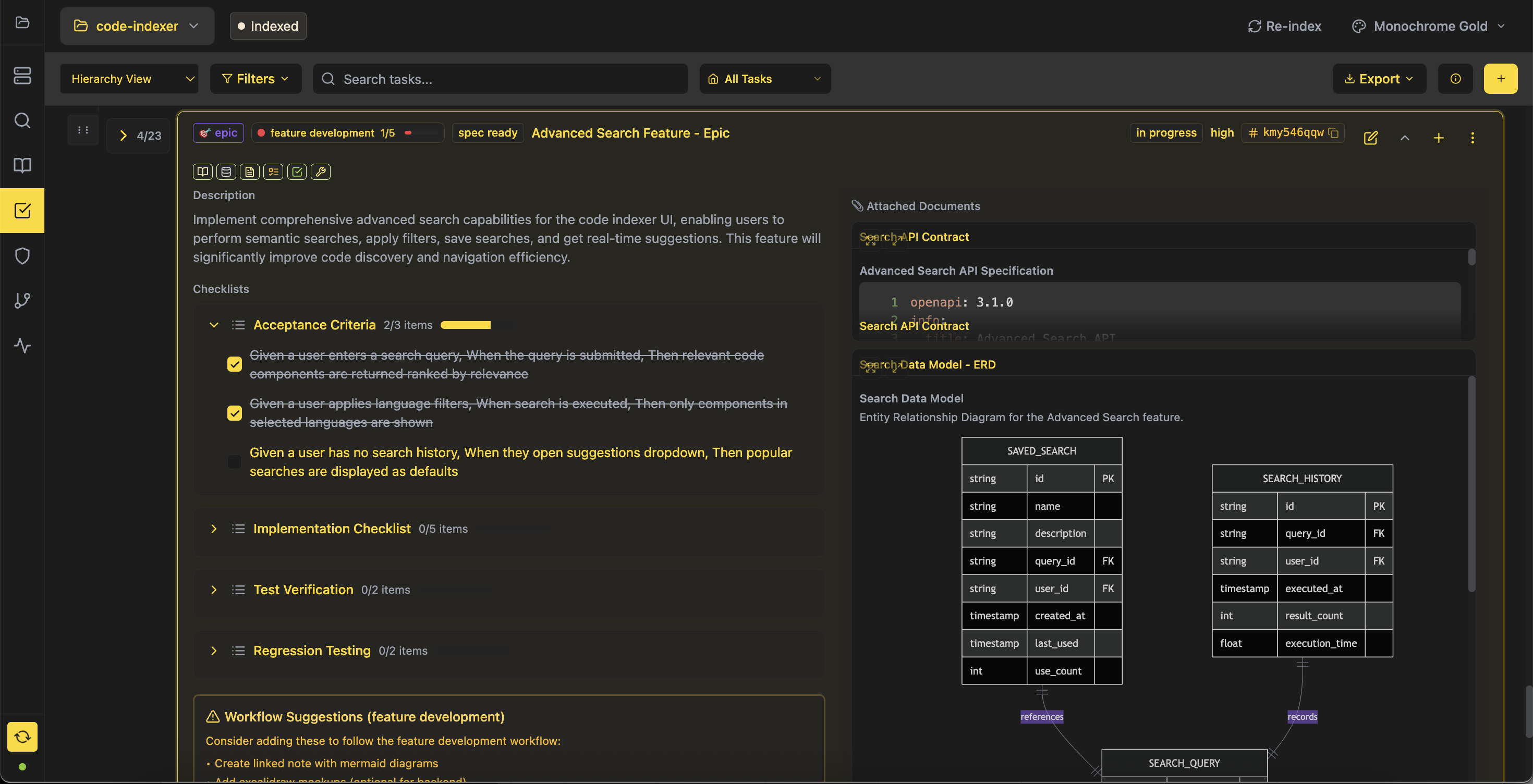Uncheck the language filters acceptance criterion
Screen dimensions: 1533x784
[235, 413]
